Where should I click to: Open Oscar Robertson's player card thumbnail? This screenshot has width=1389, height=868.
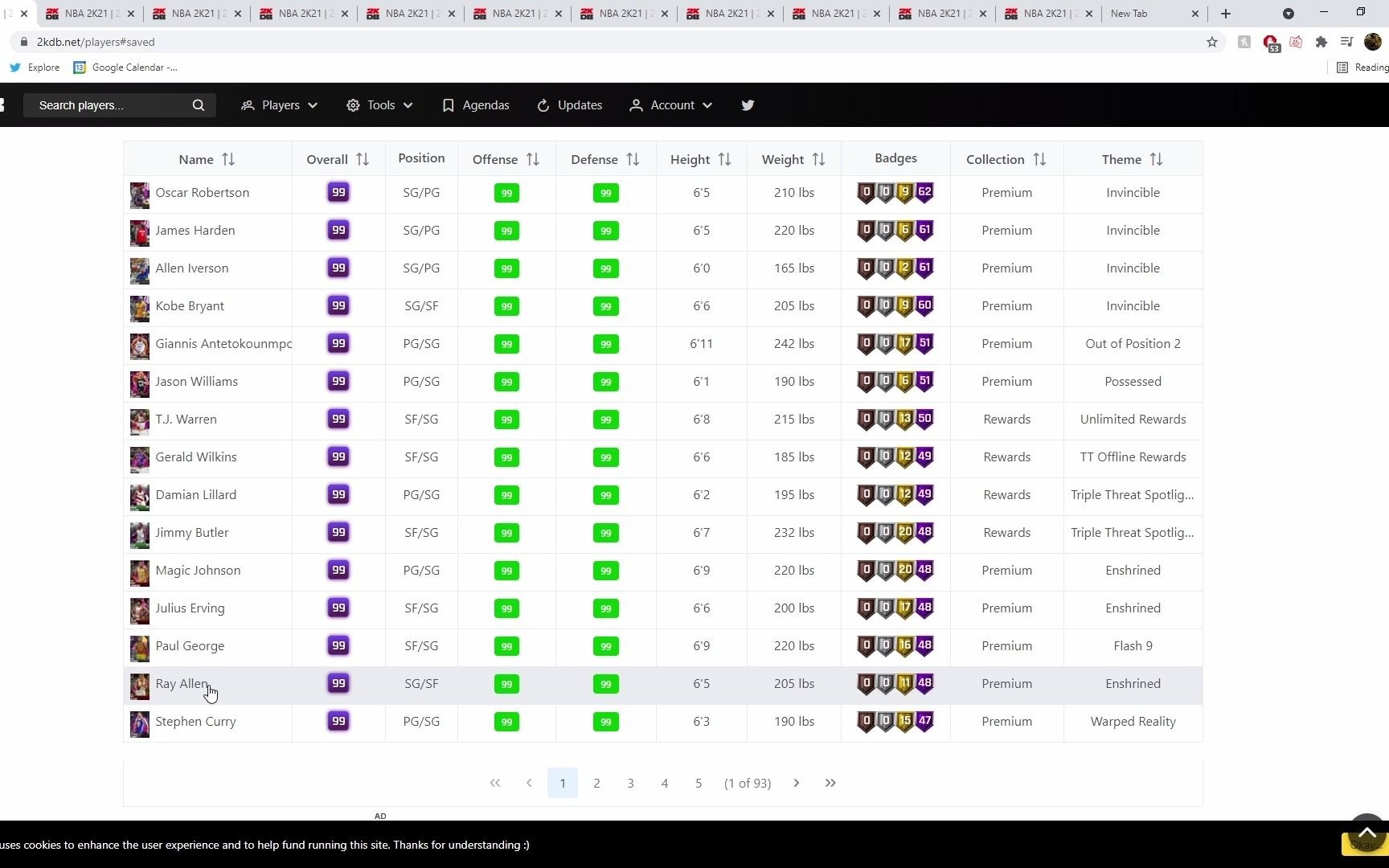[x=140, y=195]
